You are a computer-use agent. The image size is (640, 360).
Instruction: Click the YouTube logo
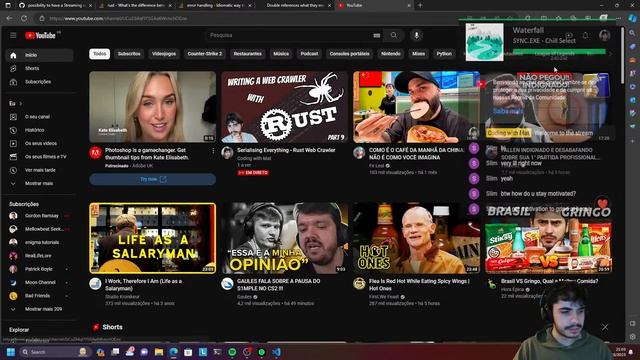click(x=40, y=36)
